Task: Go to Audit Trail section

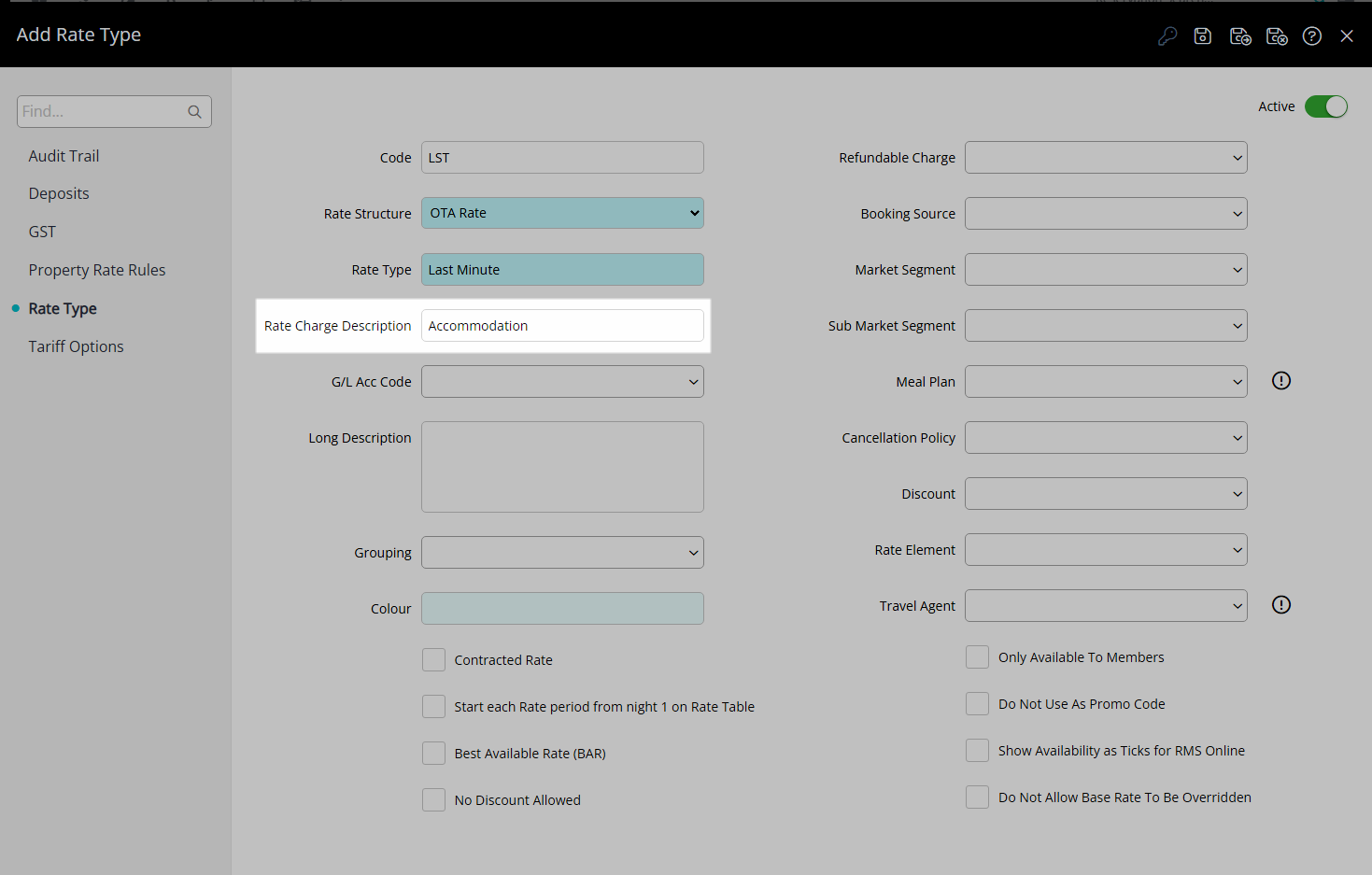Action: pyautogui.click(x=64, y=156)
